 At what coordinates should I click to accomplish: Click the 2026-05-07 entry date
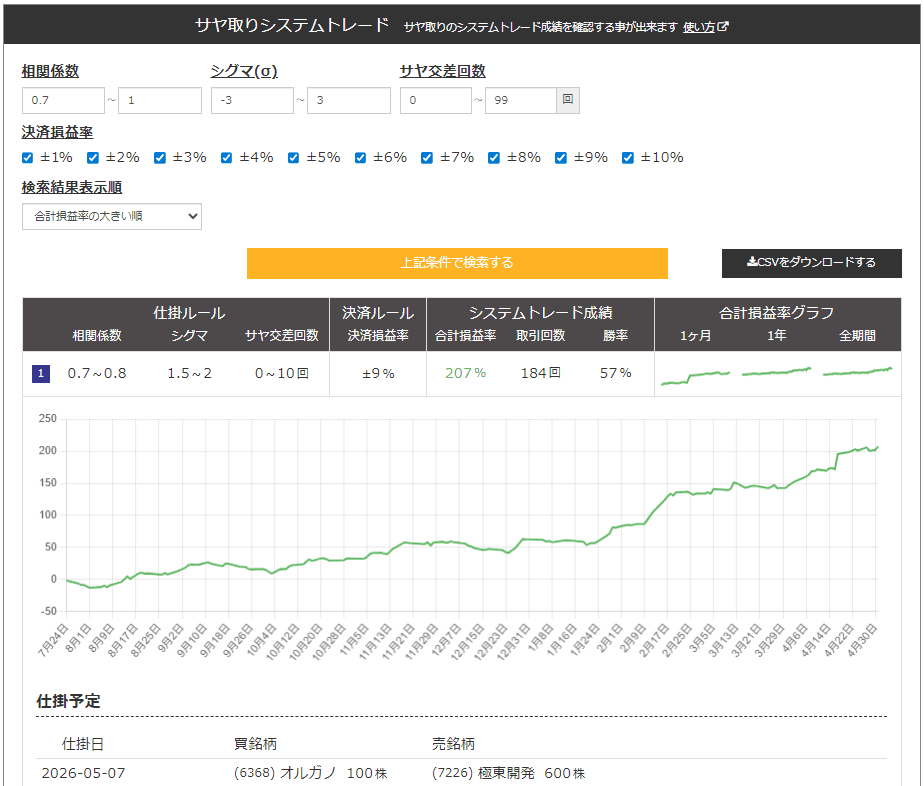coord(84,773)
